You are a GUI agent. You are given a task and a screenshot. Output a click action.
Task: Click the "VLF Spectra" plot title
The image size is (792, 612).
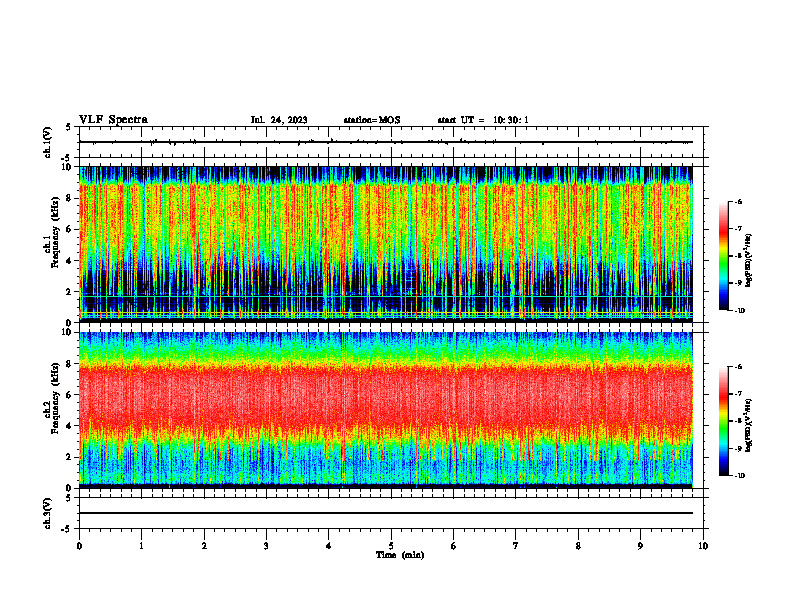[x=113, y=120]
